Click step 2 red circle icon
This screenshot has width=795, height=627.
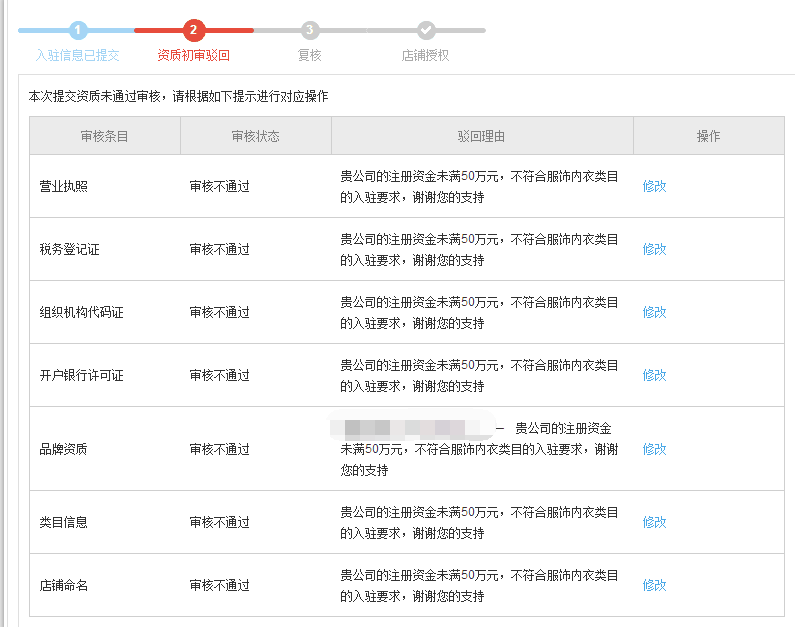coord(194,31)
